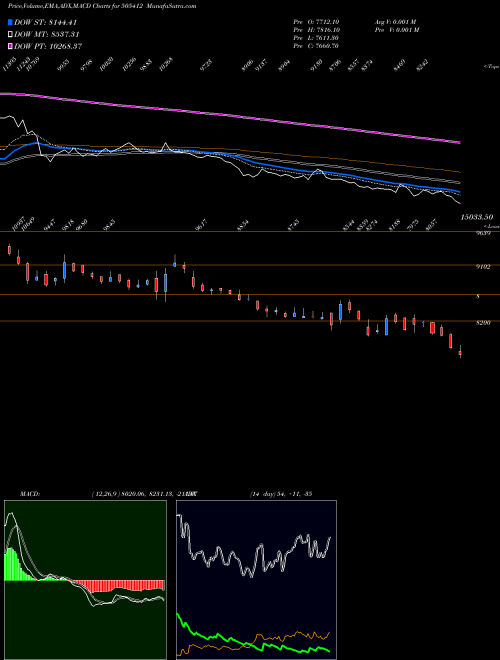Select the DOW ST: 8144.41 legend label
500x660 pixels.
point(45,22)
